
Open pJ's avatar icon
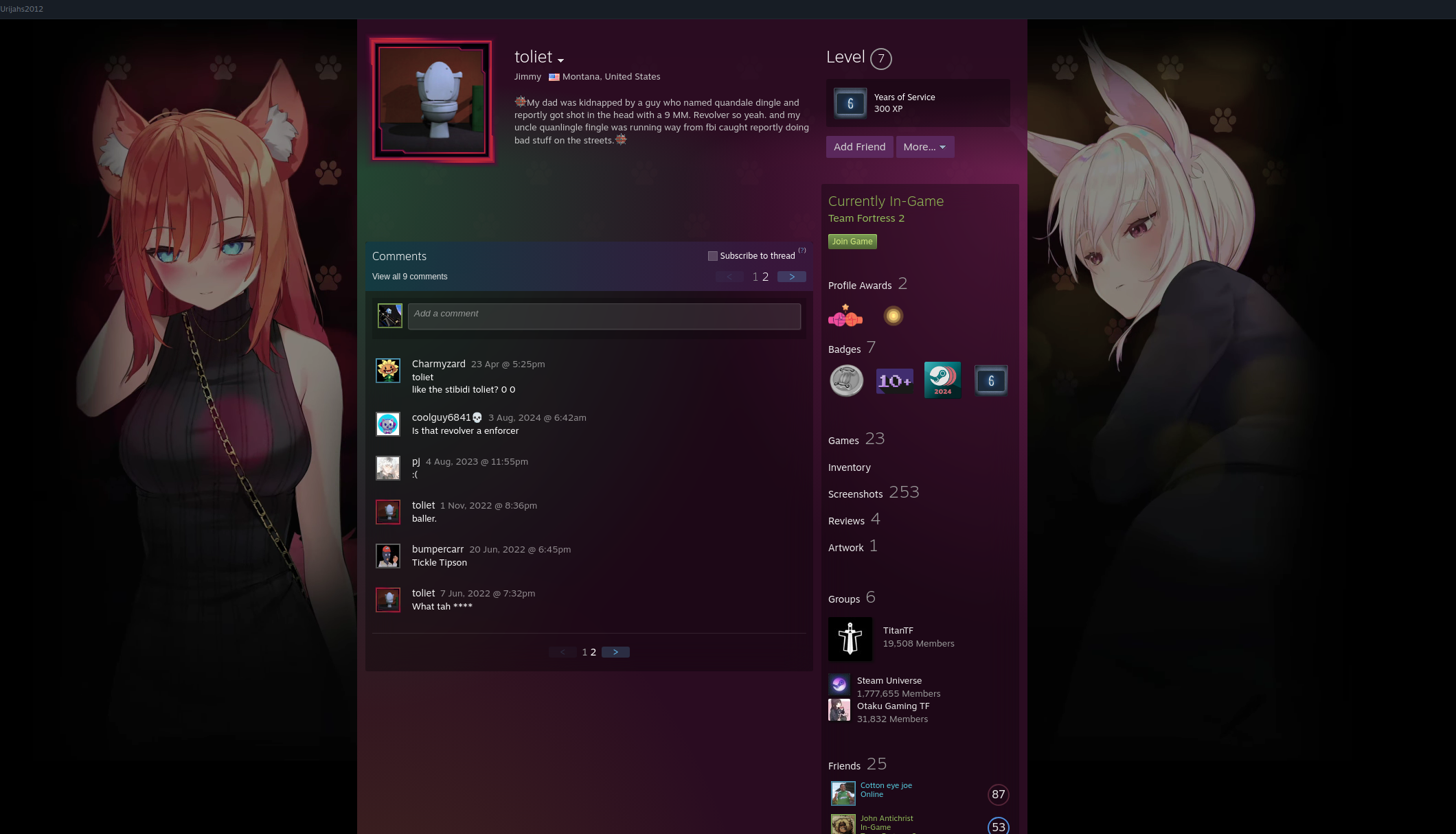388,468
